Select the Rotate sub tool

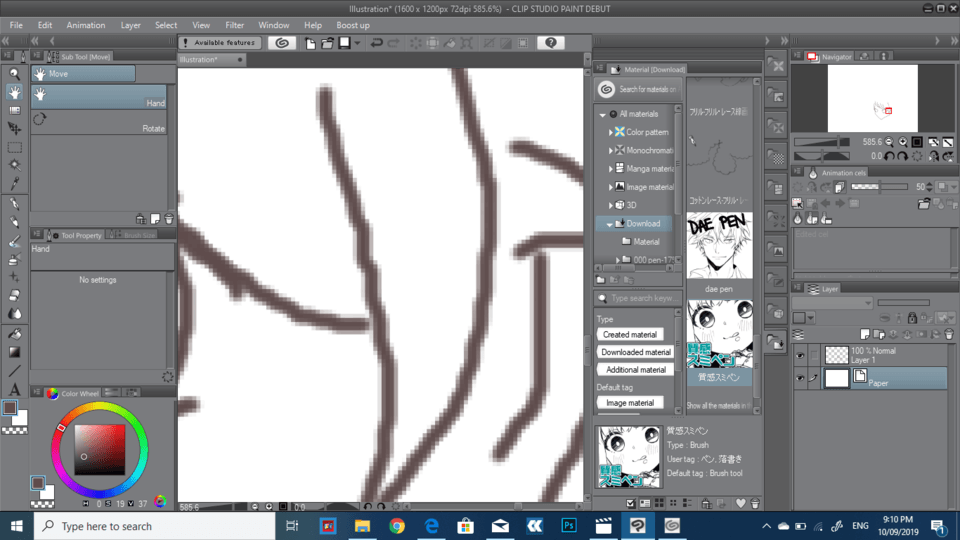pos(99,122)
